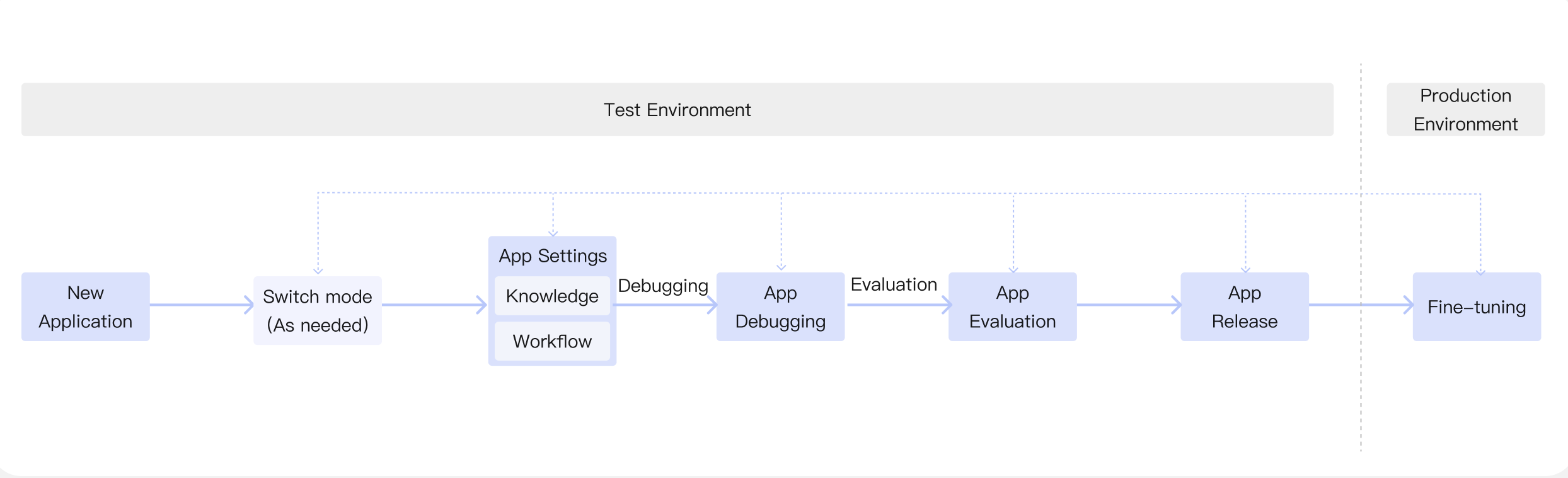Viewport: 1568px width, 478px height.
Task: Click dashed arrowhead above App Release box
Action: click(1245, 269)
